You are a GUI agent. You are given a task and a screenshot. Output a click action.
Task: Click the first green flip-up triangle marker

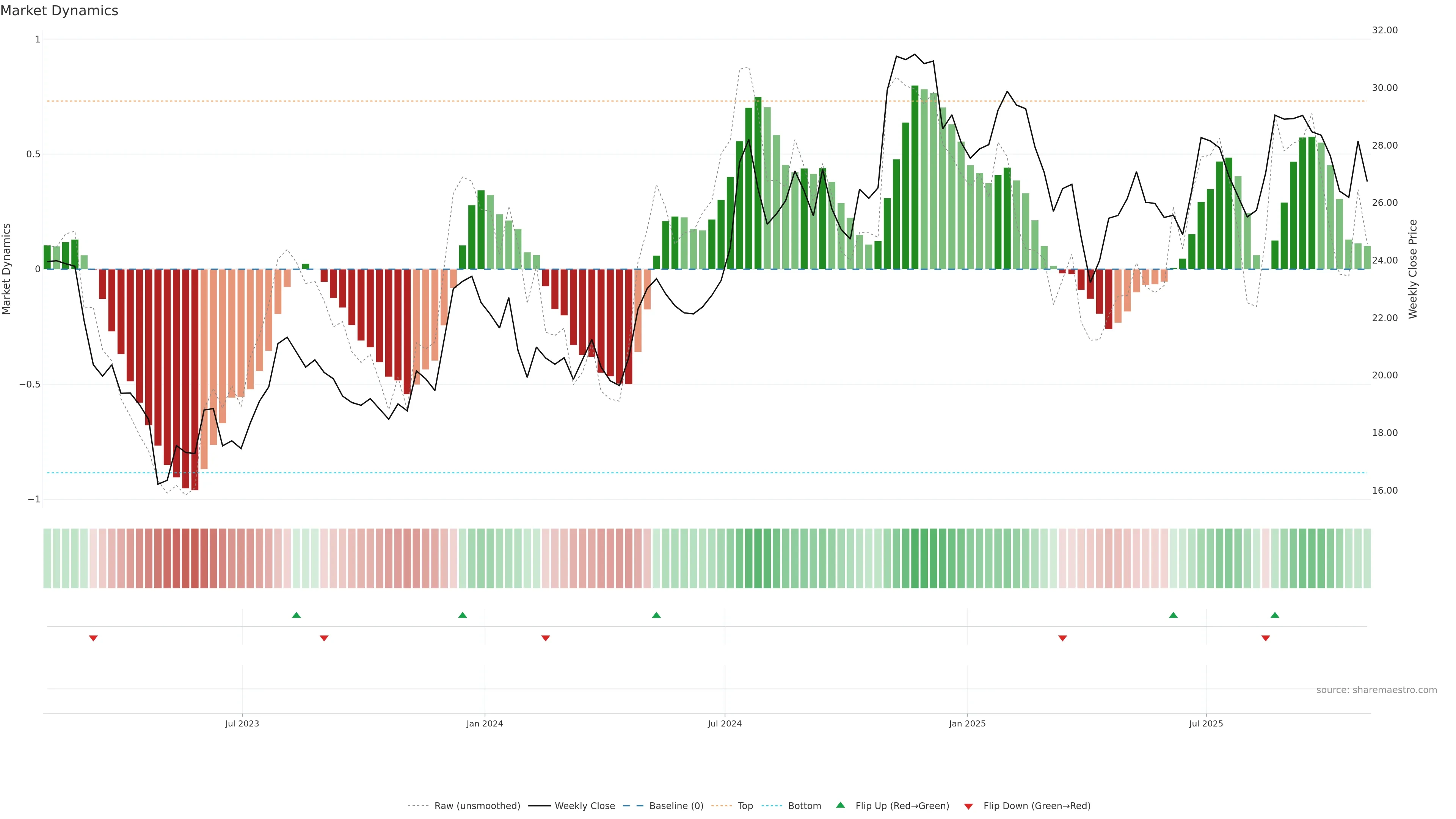pos(296,615)
